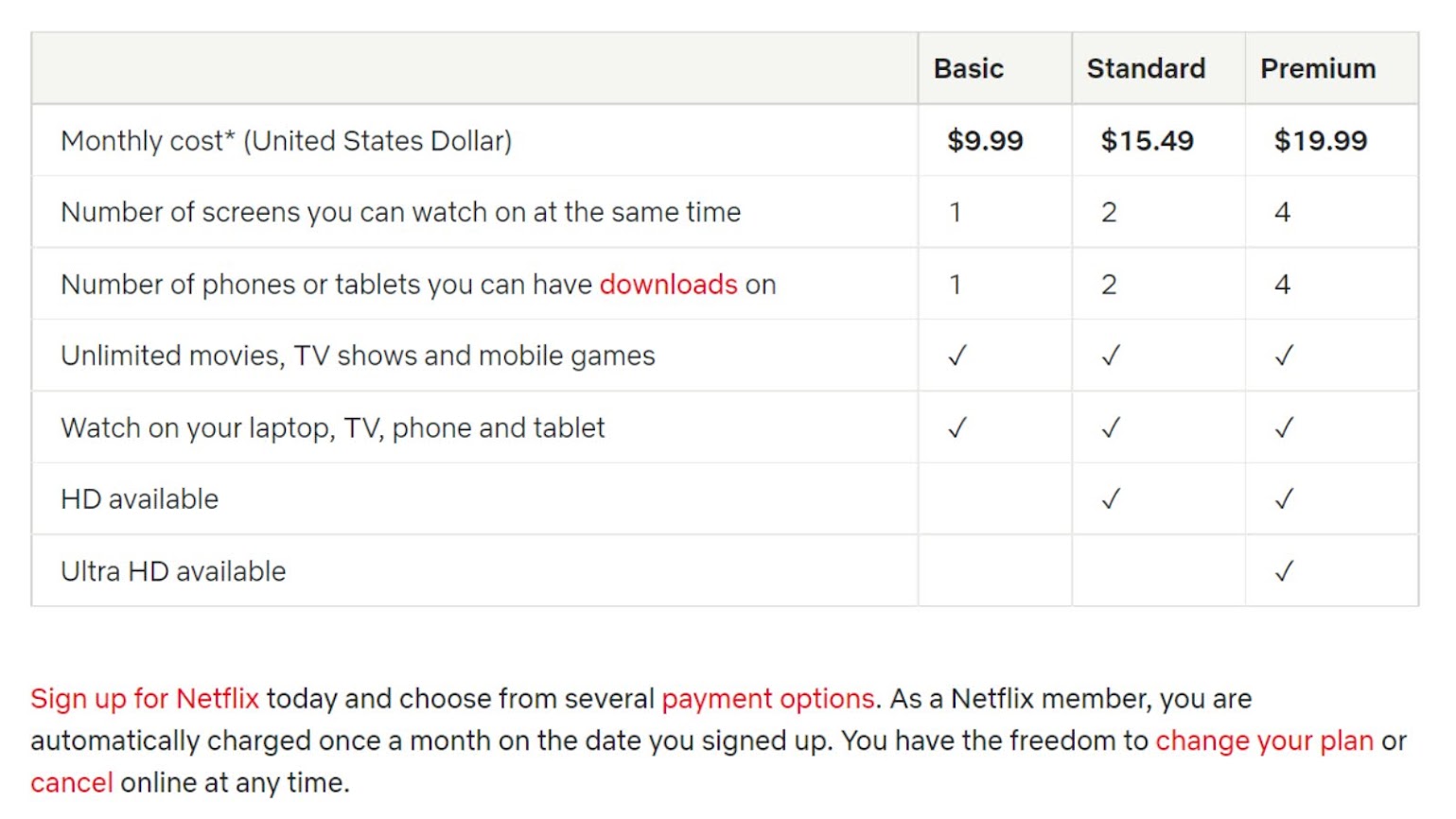Click the Unlimited movies checkmark under Standard
The image size is (1456, 819).
pyautogui.click(x=1111, y=356)
